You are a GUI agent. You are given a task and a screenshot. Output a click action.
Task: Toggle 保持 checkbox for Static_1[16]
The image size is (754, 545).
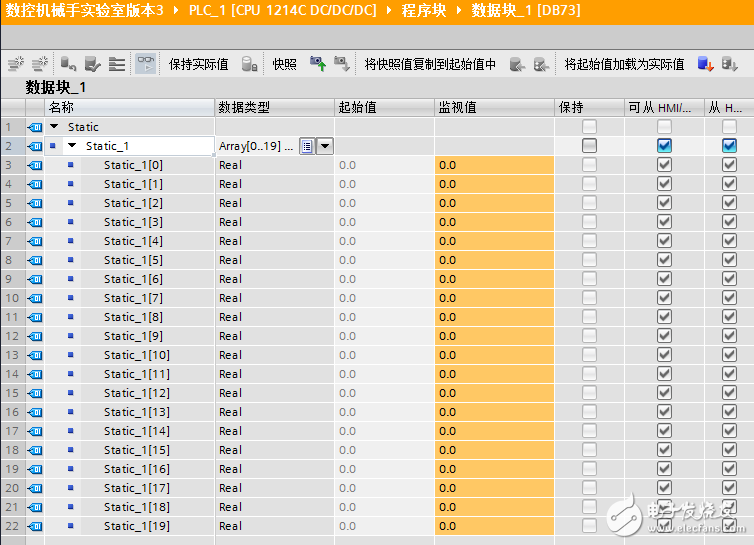589,469
